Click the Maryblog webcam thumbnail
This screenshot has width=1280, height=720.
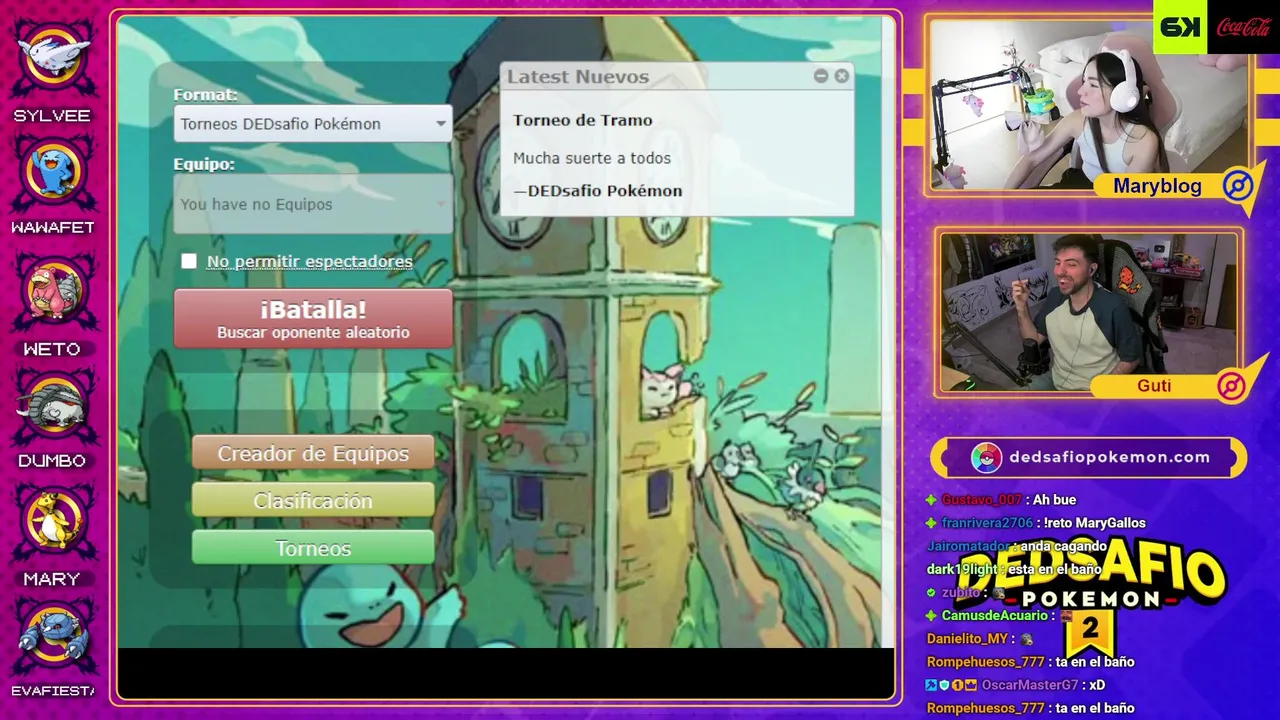[1090, 104]
